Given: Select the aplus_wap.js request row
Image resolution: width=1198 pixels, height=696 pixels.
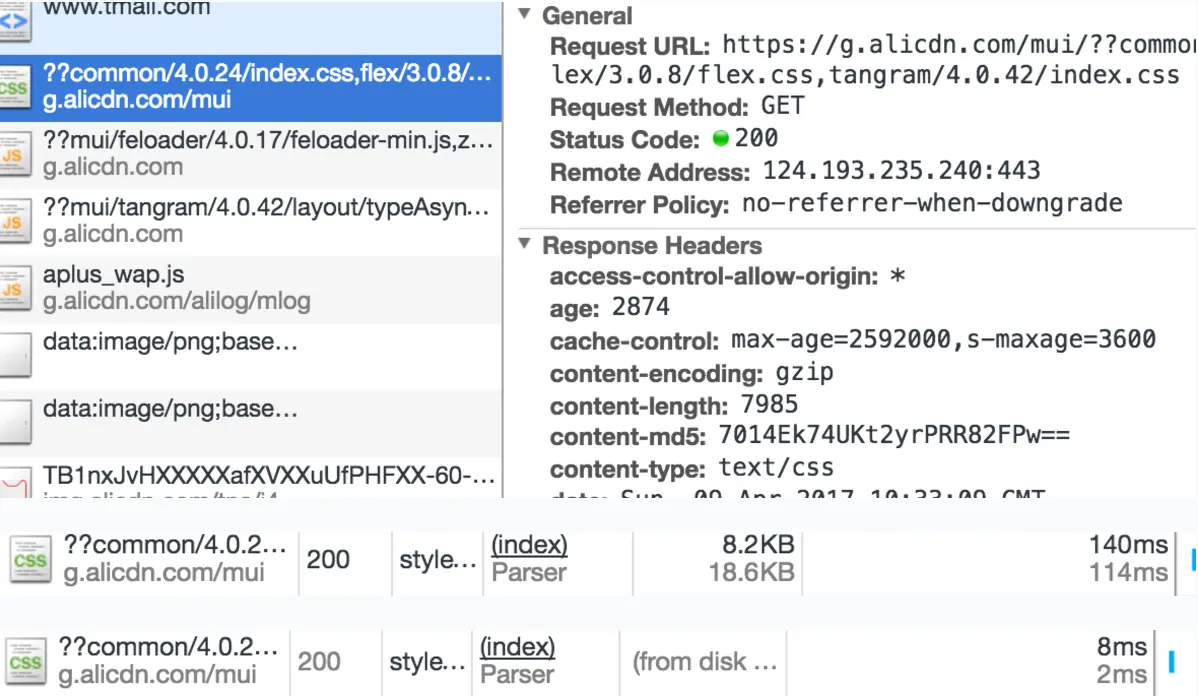Looking at the screenshot, I should (268, 287).
